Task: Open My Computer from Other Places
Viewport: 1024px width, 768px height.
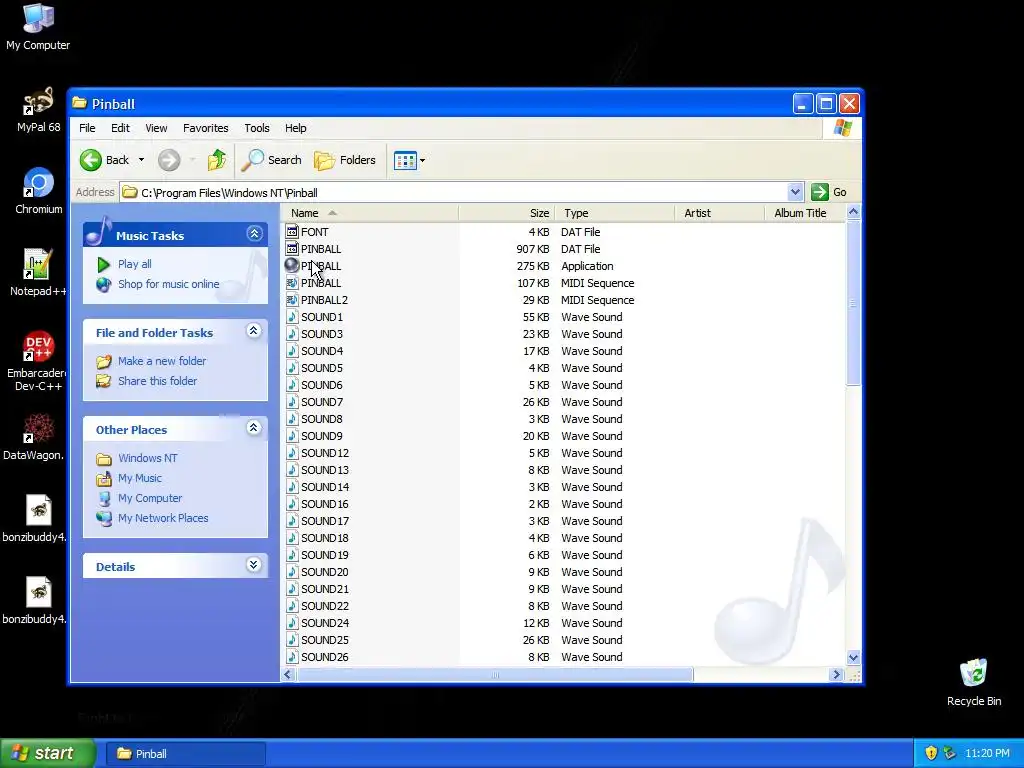Action: coord(150,498)
